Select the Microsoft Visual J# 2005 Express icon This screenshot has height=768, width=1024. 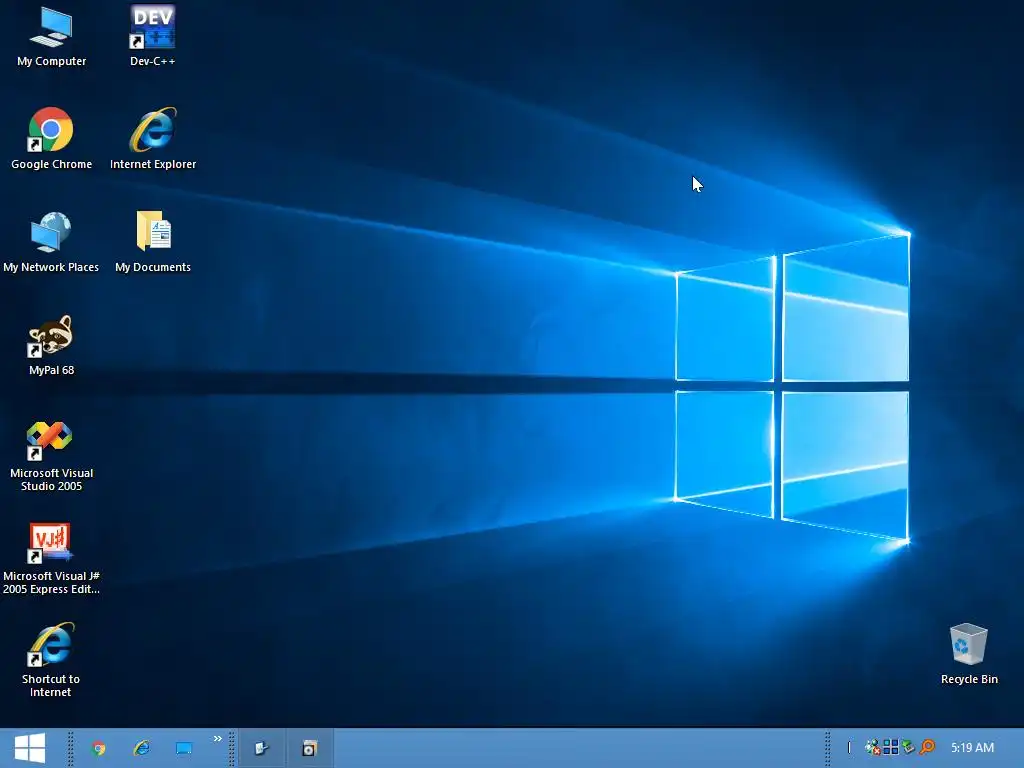point(50,543)
